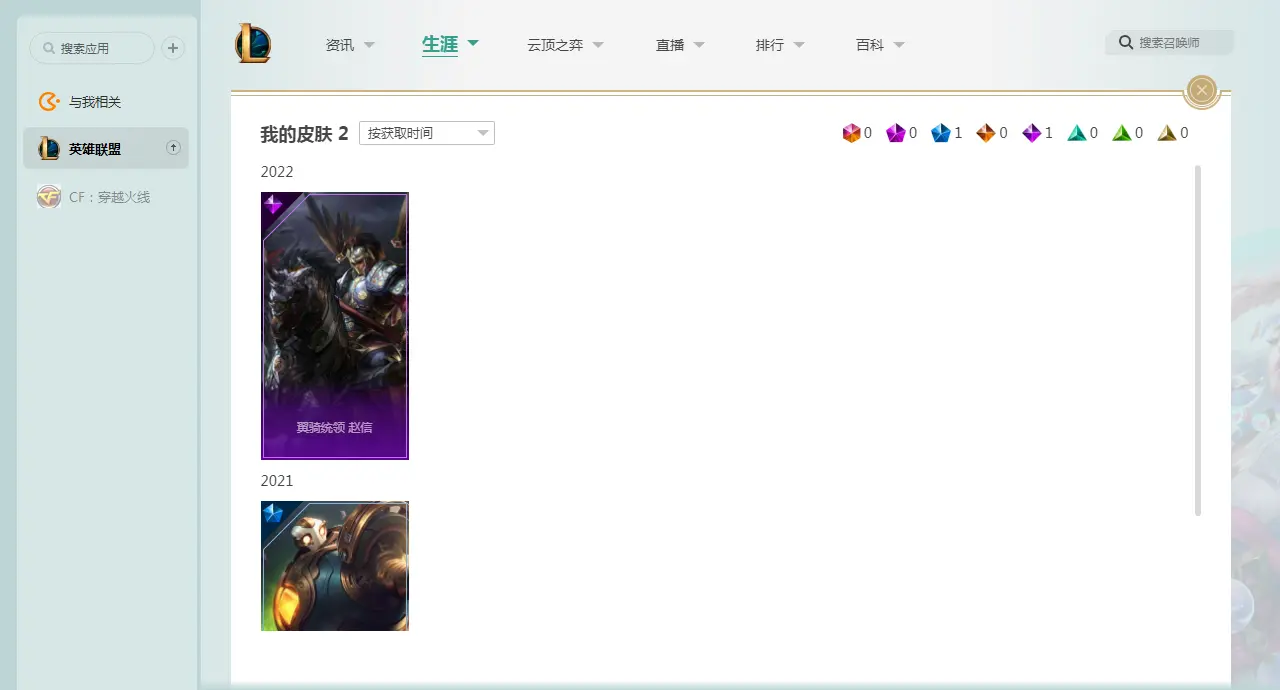The height and width of the screenshot is (690, 1280).
Task: Click the magnifier icon in 搜索应用 box
Action: [49, 48]
